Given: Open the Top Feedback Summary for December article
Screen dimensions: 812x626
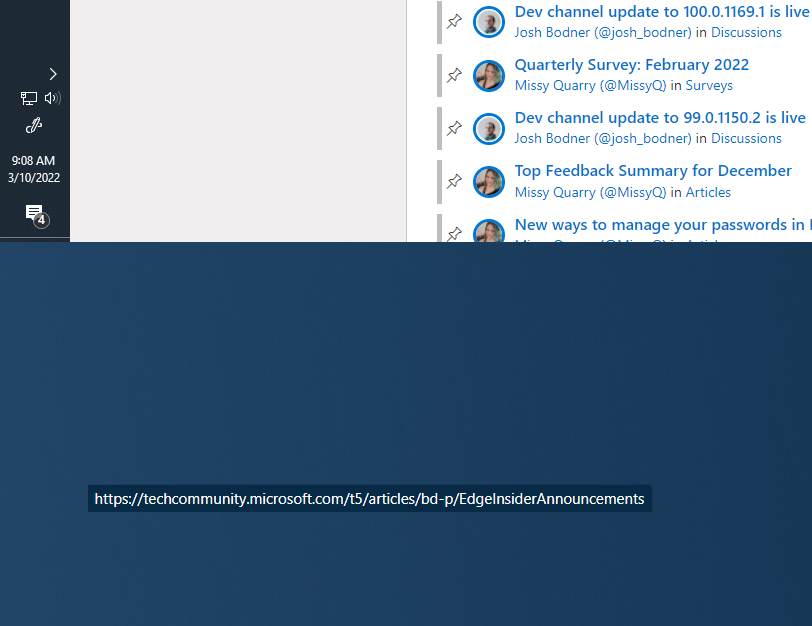Looking at the screenshot, I should 653,170.
